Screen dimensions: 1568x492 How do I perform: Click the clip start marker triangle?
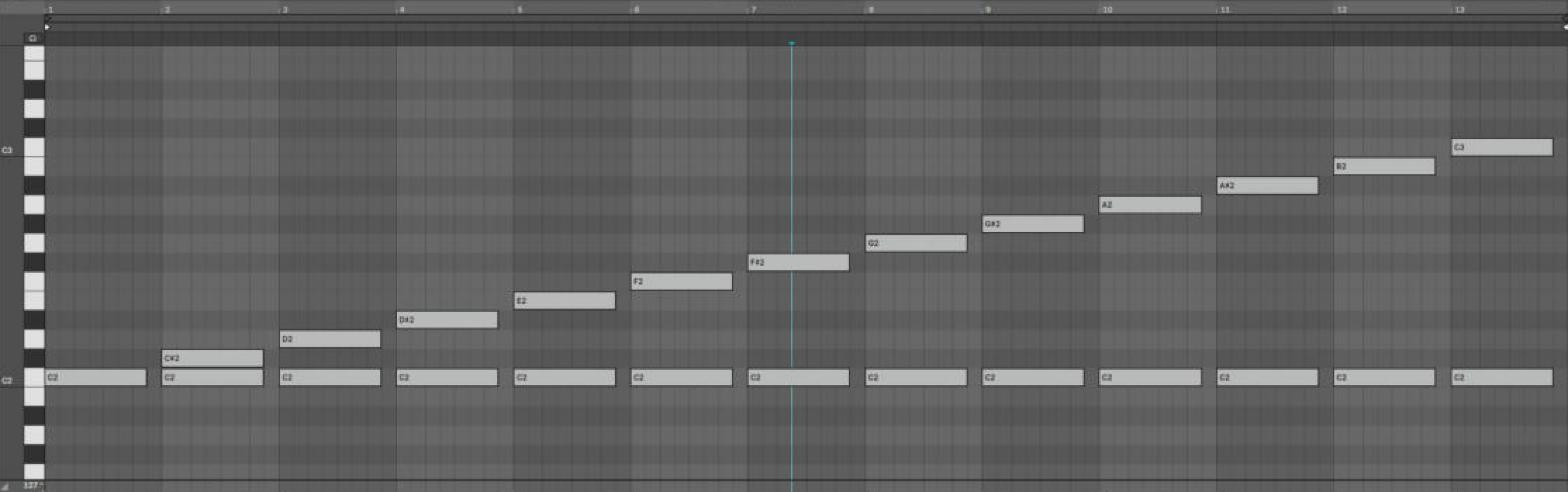pyautogui.click(x=48, y=27)
